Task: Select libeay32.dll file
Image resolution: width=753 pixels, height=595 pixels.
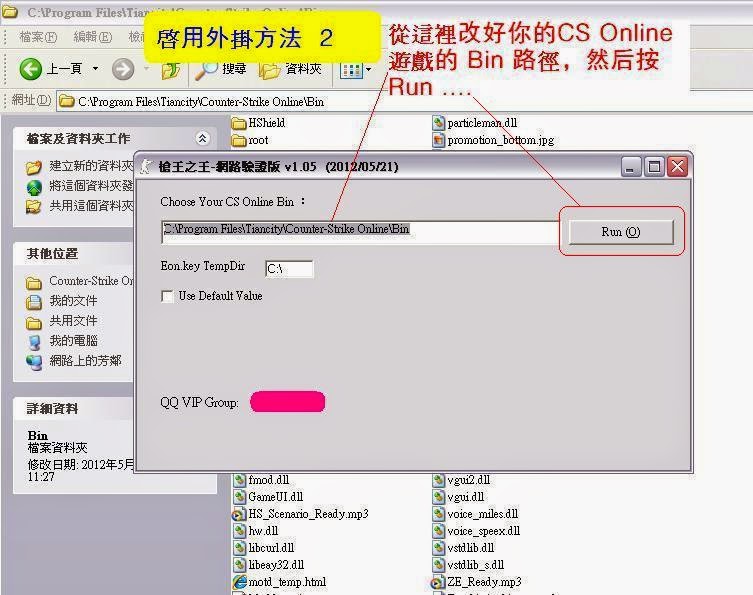Action: (x=268, y=565)
